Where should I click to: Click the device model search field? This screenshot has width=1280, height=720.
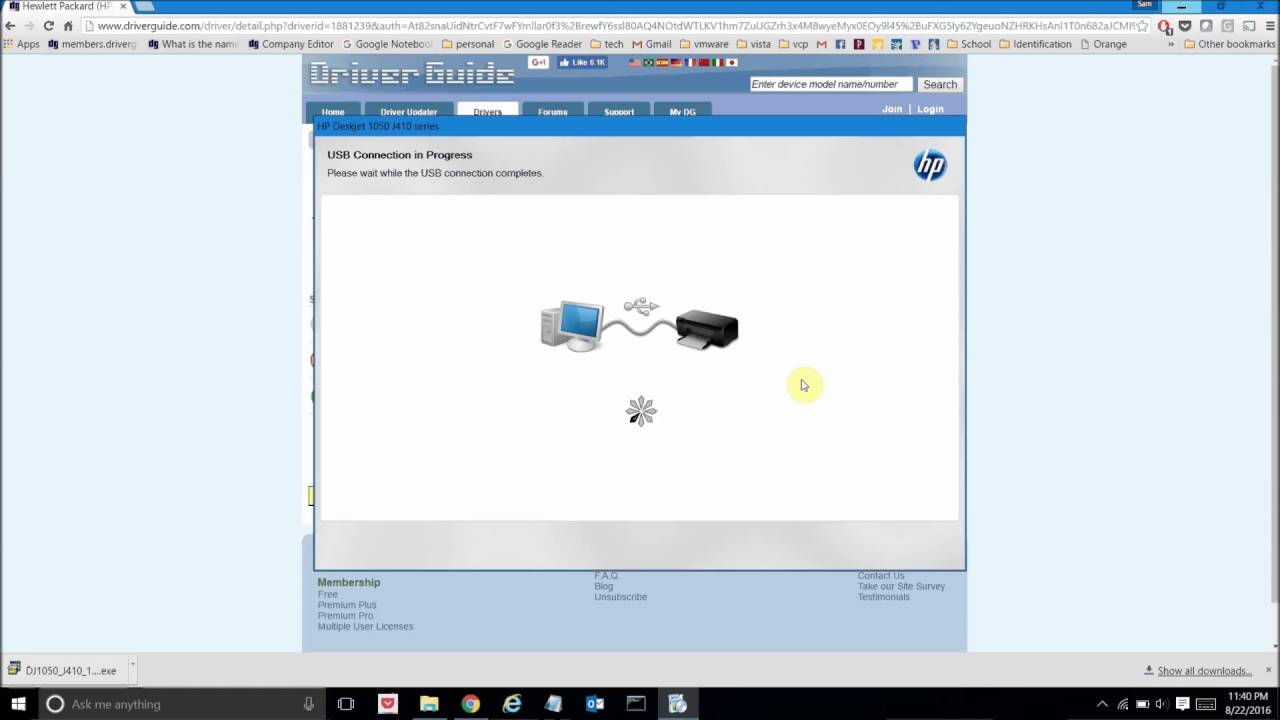tap(831, 84)
